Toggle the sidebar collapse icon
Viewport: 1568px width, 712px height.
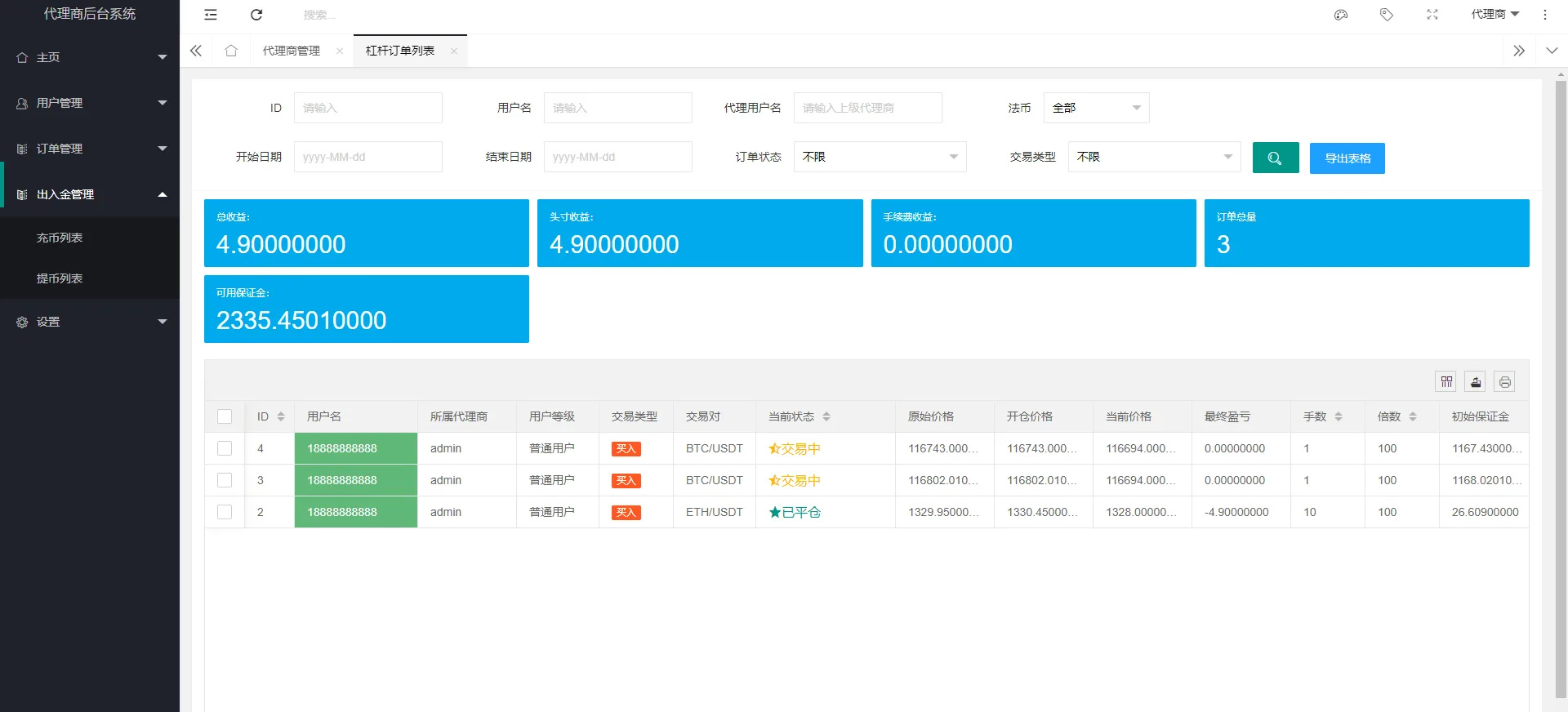211,15
